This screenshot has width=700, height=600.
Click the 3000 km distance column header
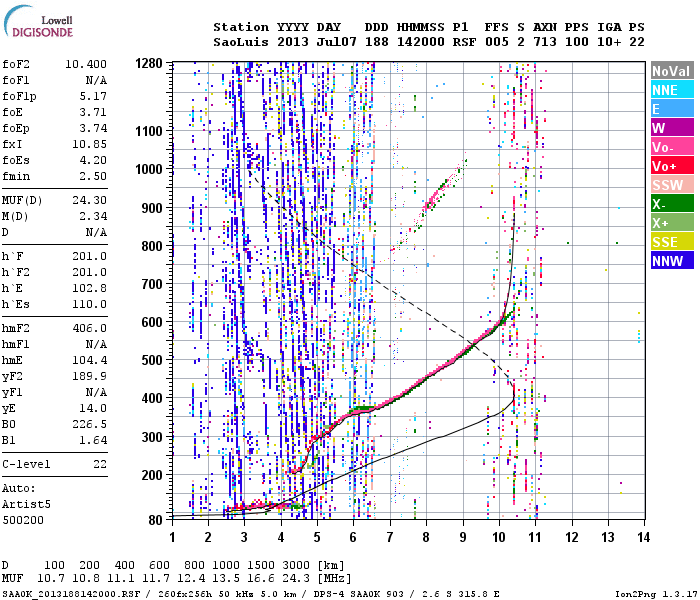click(x=296, y=565)
